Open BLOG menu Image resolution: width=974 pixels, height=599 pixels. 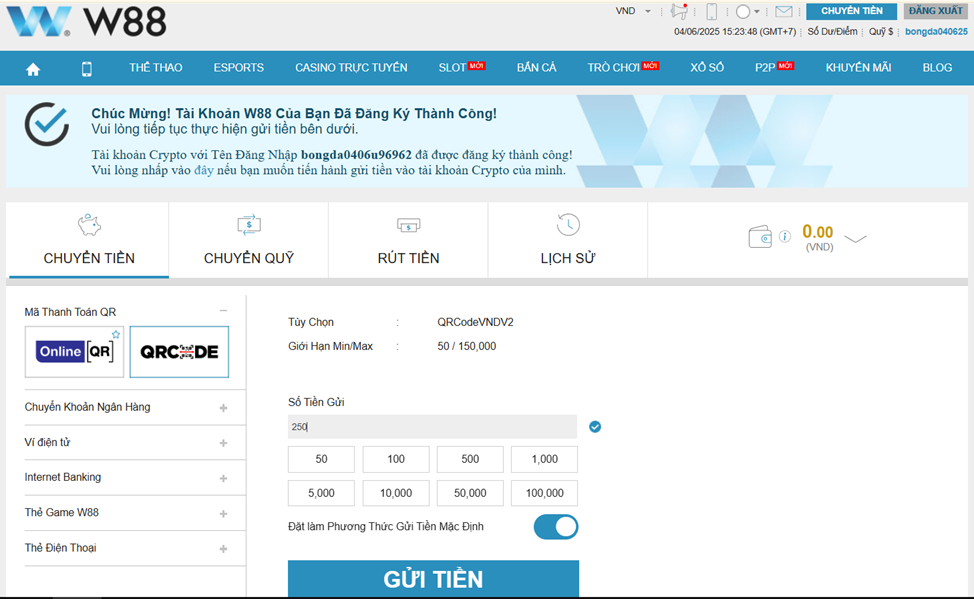(x=937, y=68)
